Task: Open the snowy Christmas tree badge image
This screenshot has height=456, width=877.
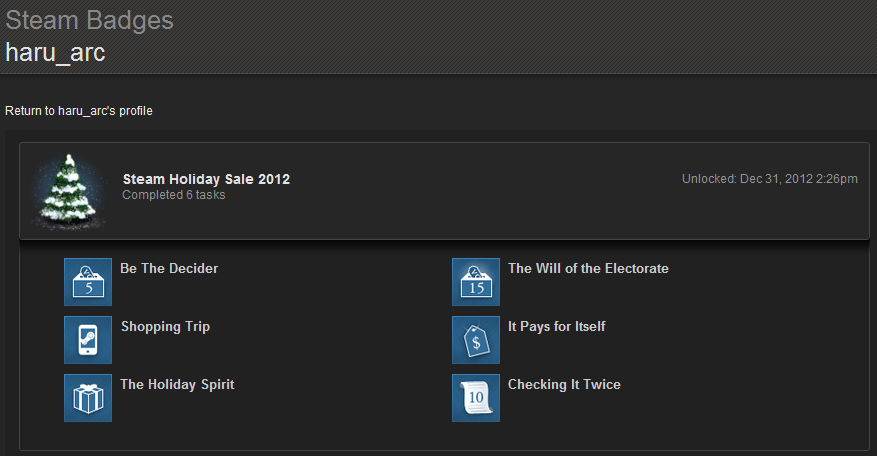Action: (x=69, y=191)
